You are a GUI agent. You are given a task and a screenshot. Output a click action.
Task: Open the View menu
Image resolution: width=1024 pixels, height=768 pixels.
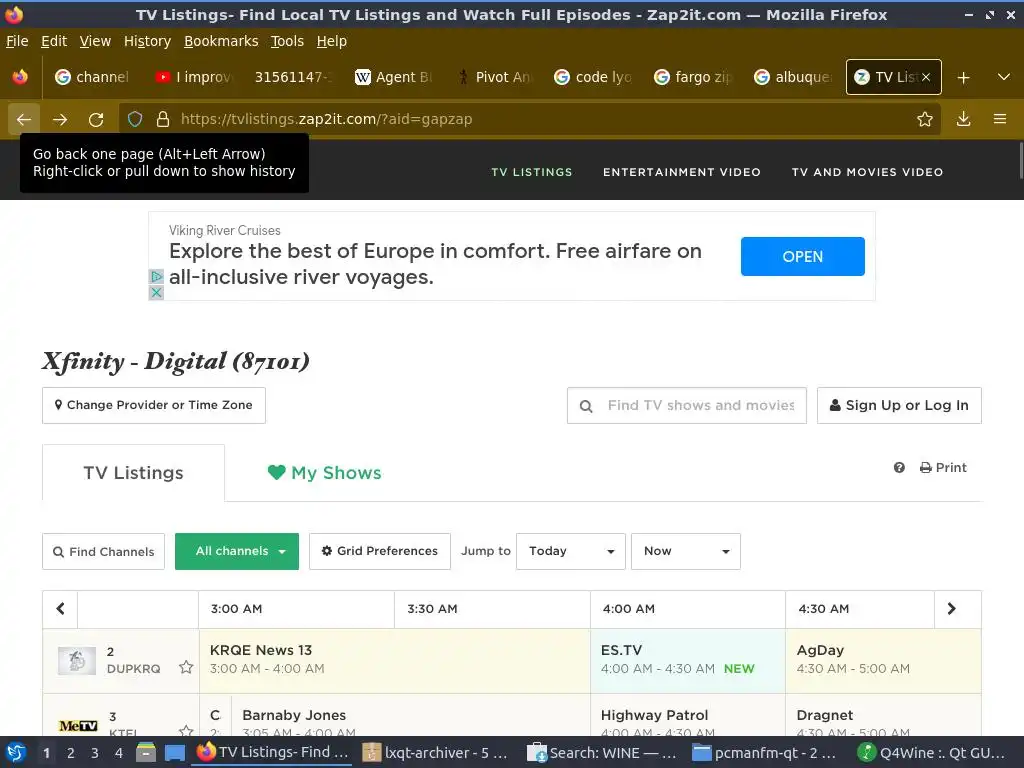coord(95,41)
